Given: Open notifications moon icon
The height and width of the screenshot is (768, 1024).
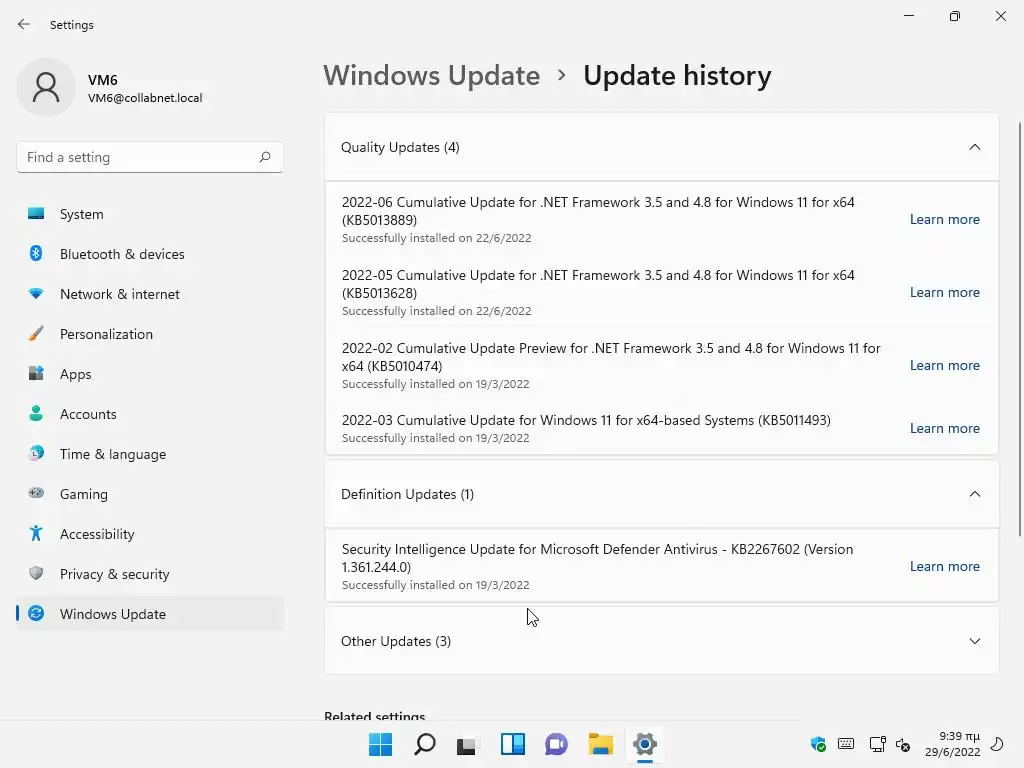Looking at the screenshot, I should (997, 744).
